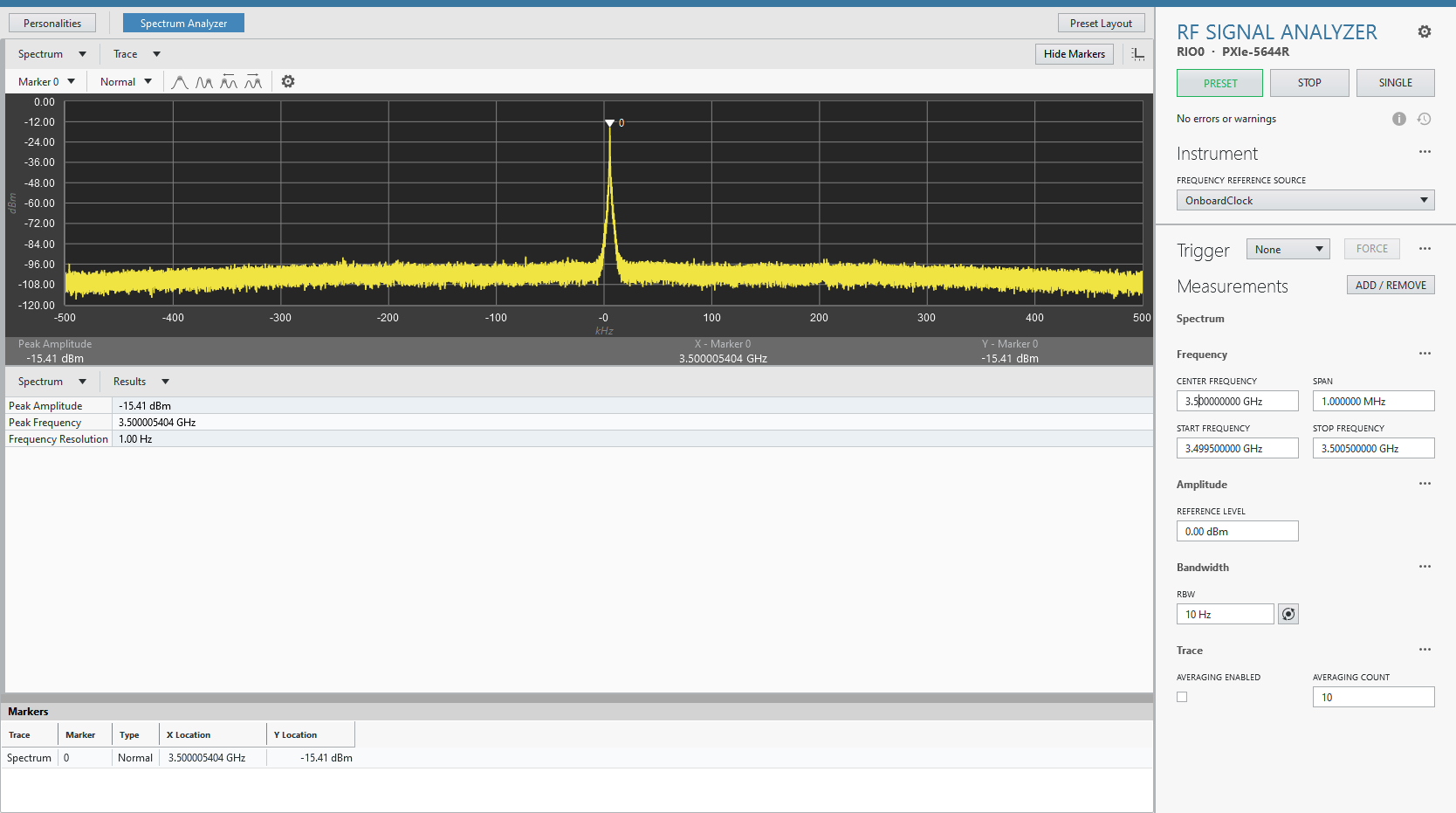Click the green PRESET button
Image resolution: width=1456 pixels, height=813 pixels.
pos(1219,83)
